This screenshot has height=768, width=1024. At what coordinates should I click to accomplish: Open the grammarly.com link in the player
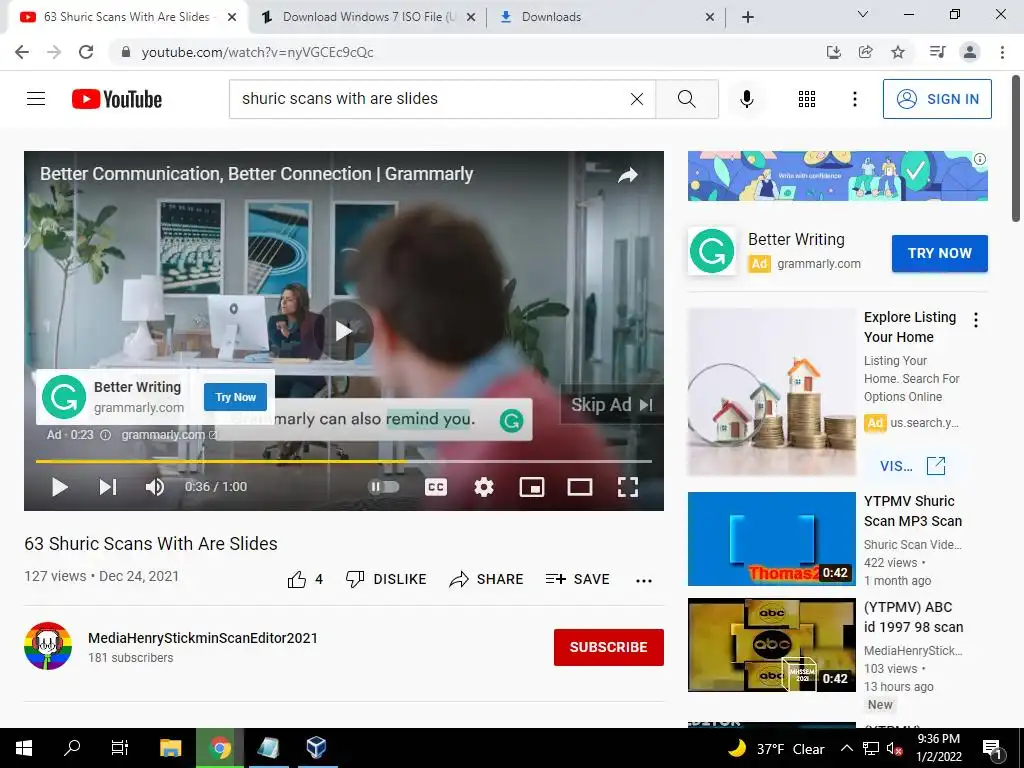click(x=169, y=435)
